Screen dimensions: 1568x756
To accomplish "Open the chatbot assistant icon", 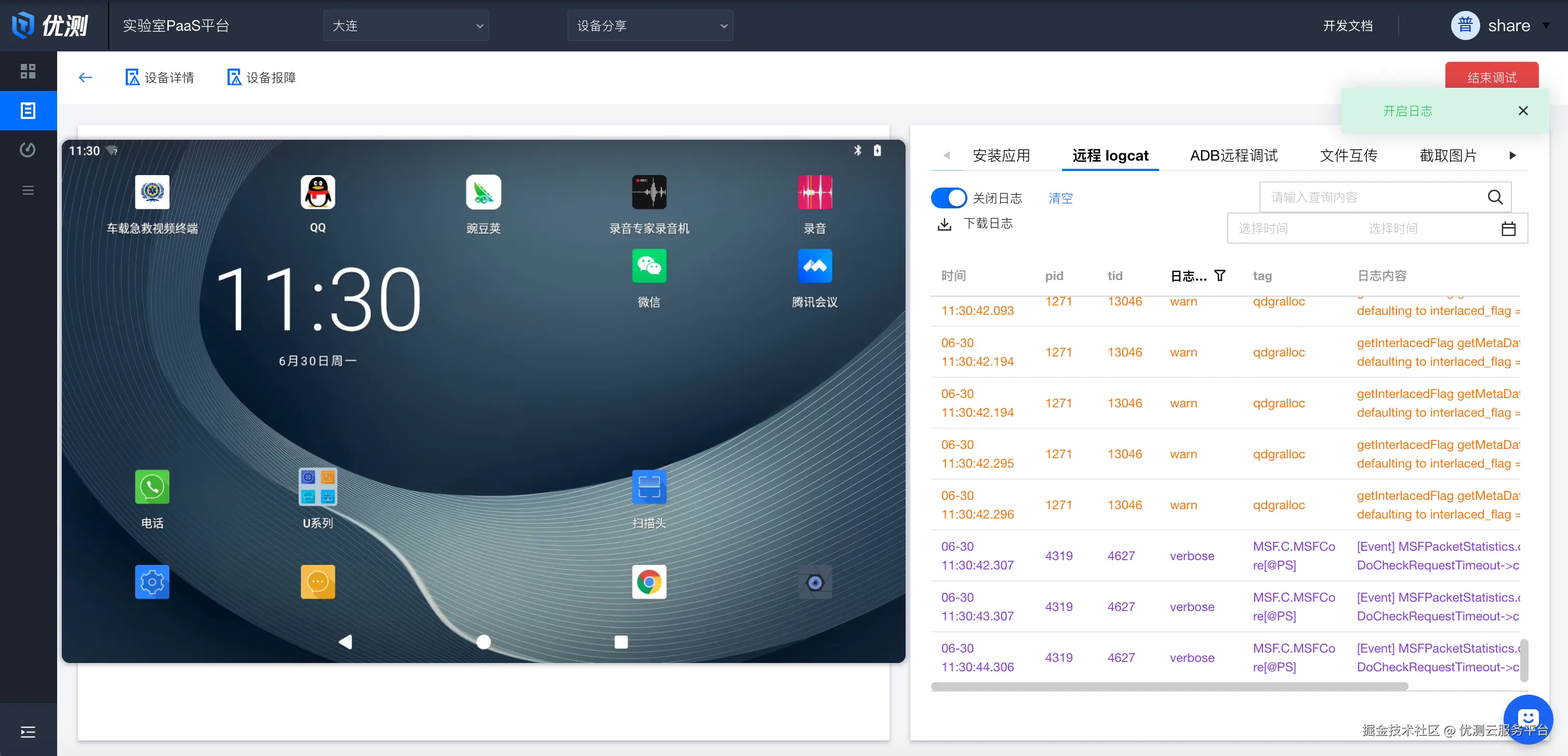I will tap(1527, 718).
